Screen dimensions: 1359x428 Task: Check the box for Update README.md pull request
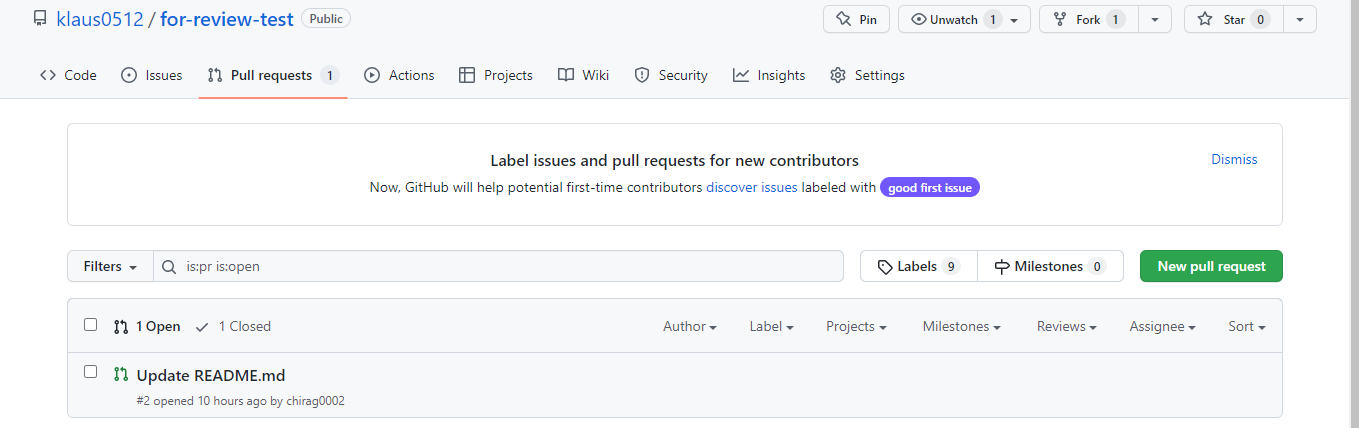(91, 372)
